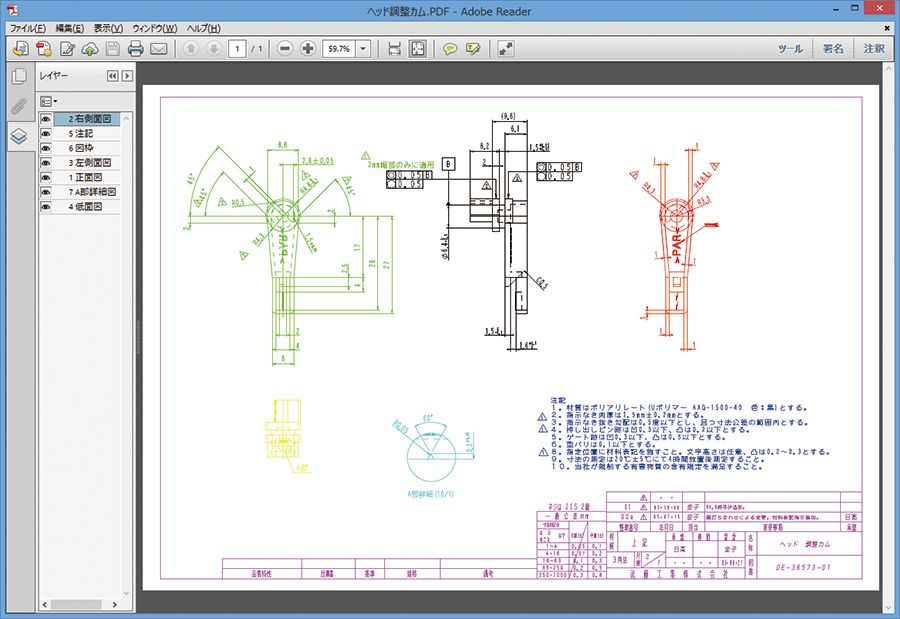Open the 注釈 pane
900x619 pixels.
tap(873, 48)
